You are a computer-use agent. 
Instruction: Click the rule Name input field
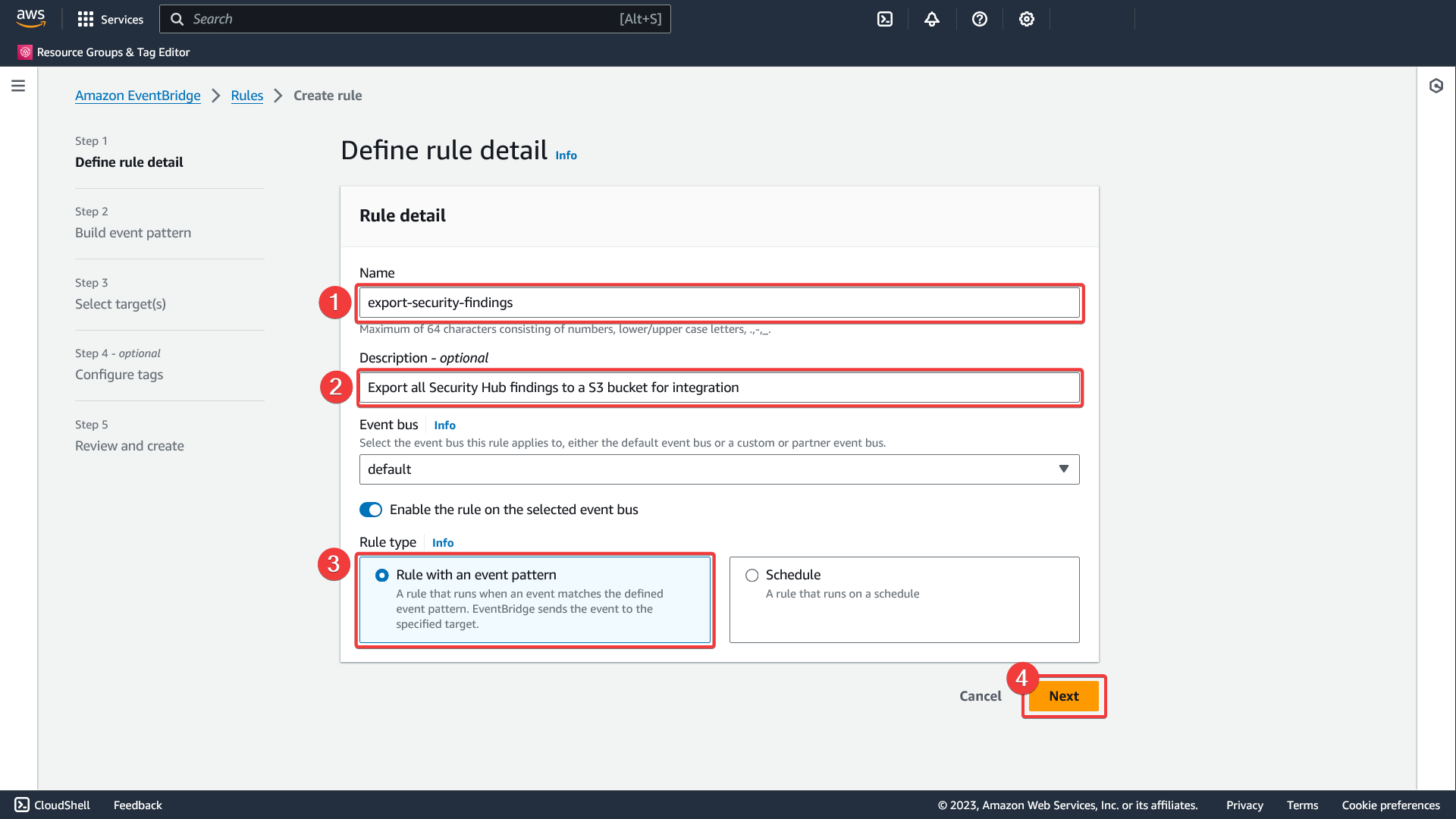coord(719,303)
